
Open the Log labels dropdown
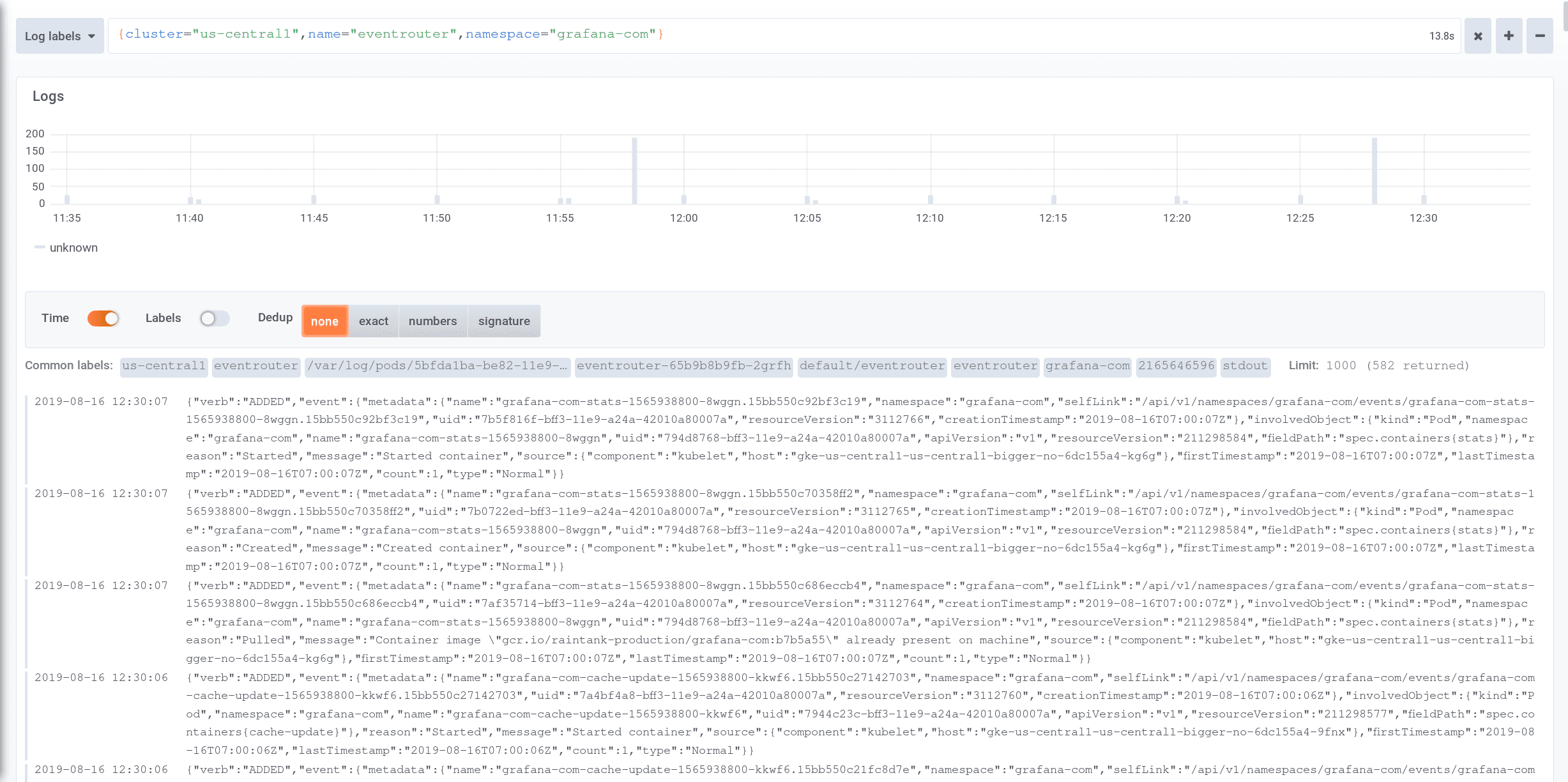[59, 36]
